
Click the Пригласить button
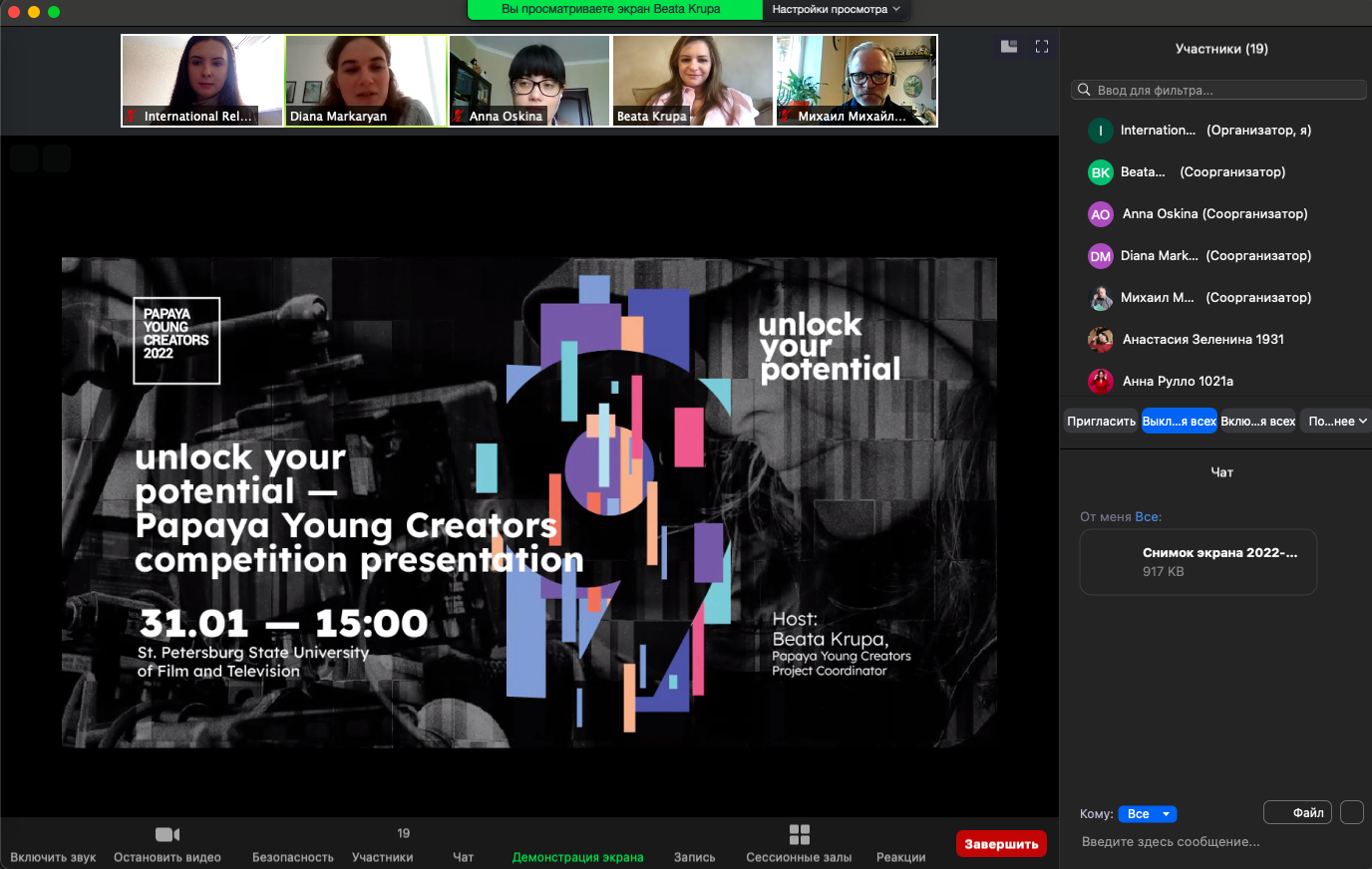click(1101, 422)
